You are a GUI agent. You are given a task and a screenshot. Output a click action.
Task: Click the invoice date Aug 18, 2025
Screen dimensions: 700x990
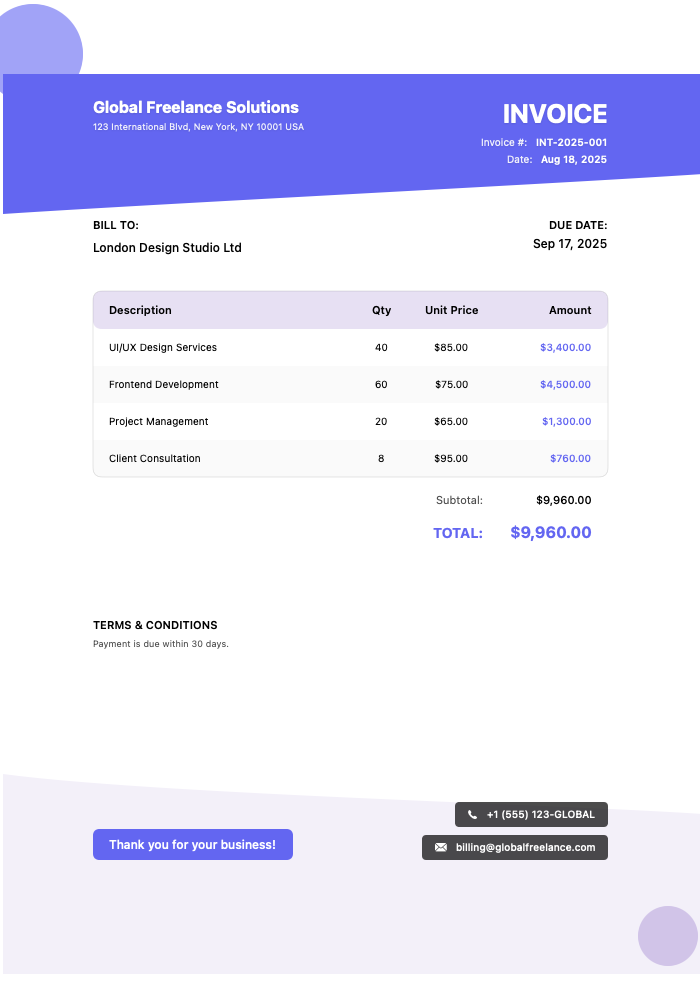coord(574,160)
